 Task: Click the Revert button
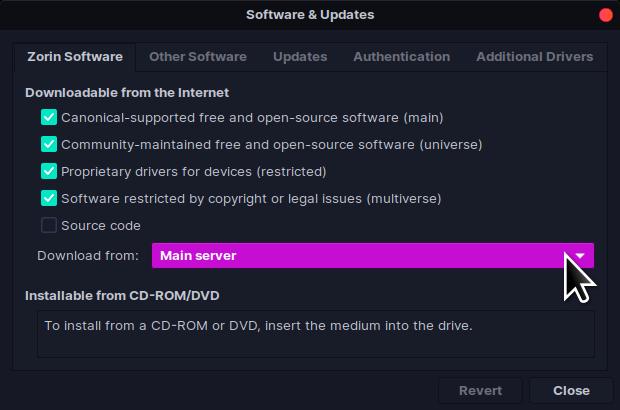pos(480,390)
